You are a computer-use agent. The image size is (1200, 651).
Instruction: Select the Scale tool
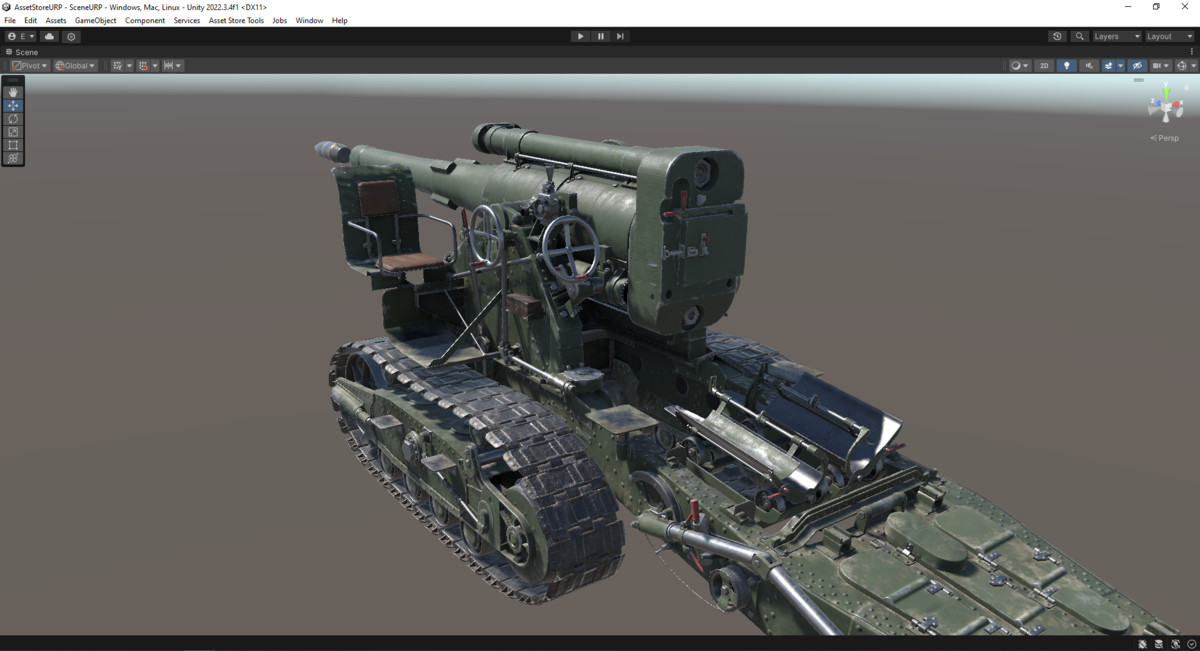pyautogui.click(x=12, y=131)
